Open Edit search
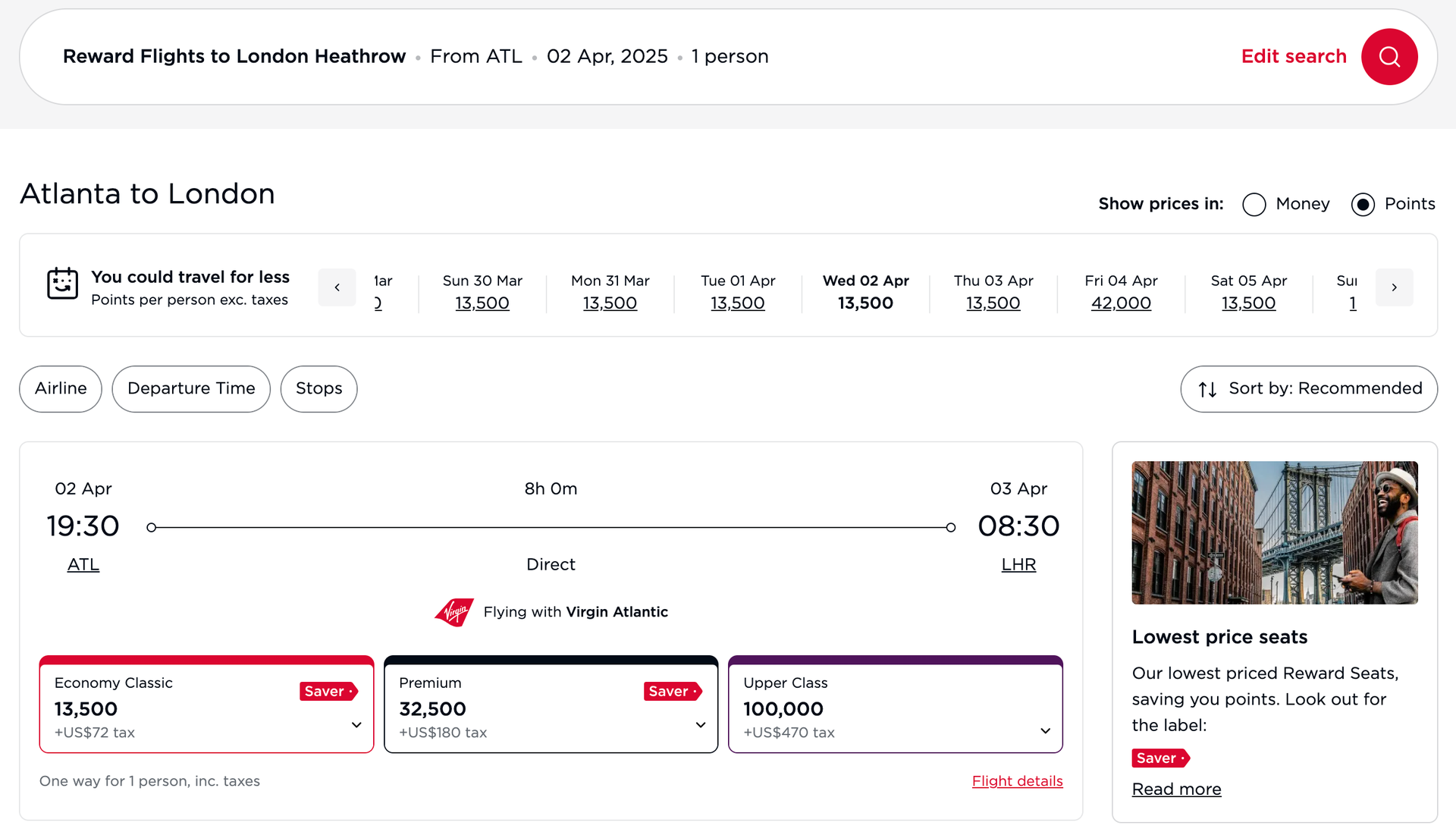The image size is (1456, 835). (x=1293, y=56)
